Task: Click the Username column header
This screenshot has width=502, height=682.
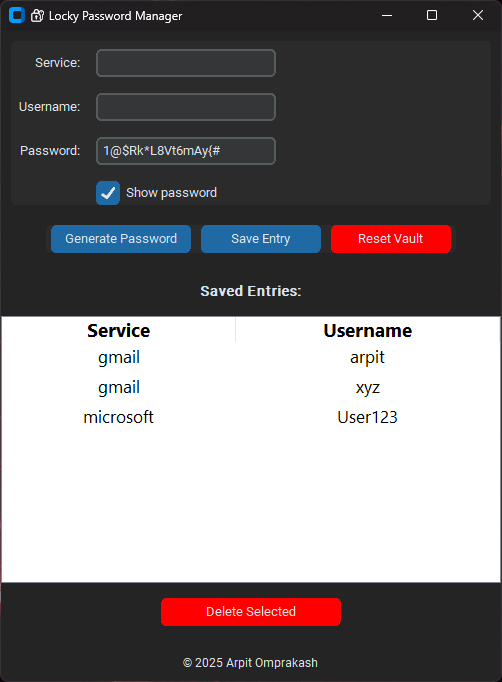Action: [368, 331]
